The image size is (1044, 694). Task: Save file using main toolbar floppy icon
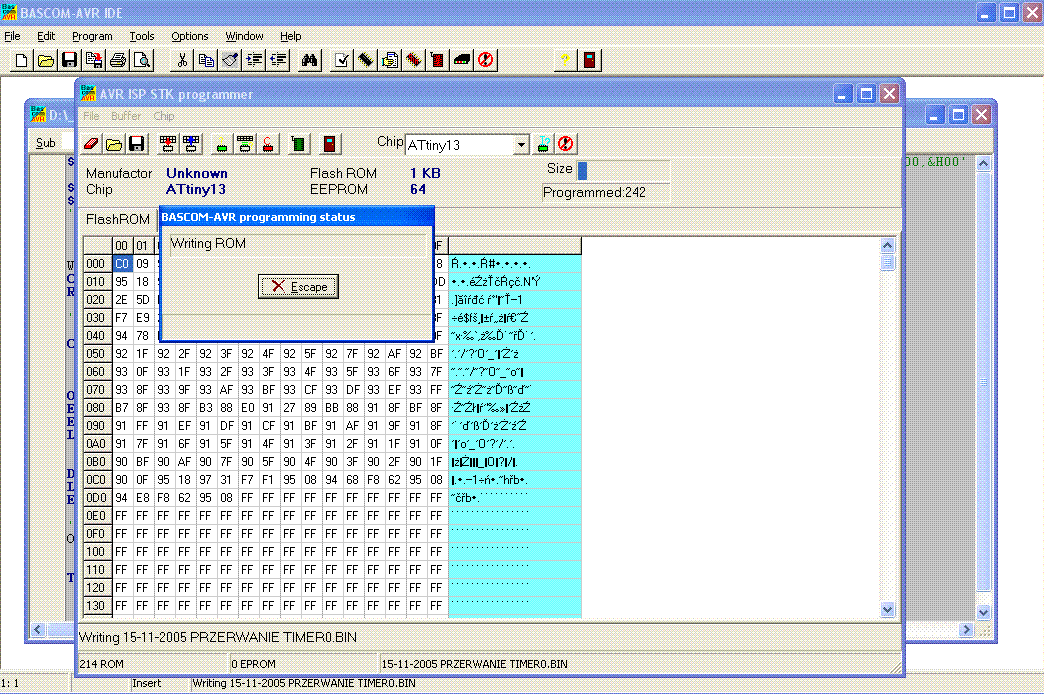click(69, 61)
